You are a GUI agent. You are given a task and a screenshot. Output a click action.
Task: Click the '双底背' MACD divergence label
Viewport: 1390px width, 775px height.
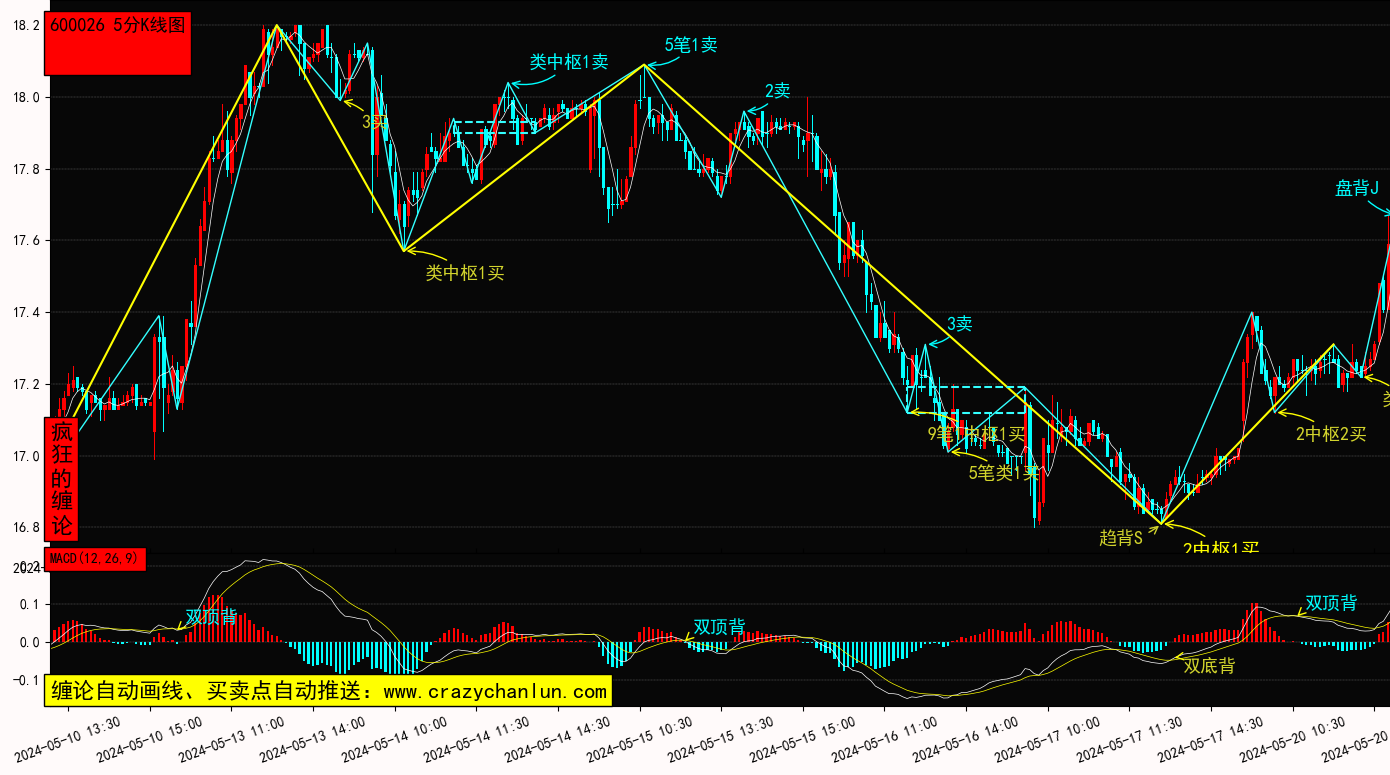[1209, 665]
